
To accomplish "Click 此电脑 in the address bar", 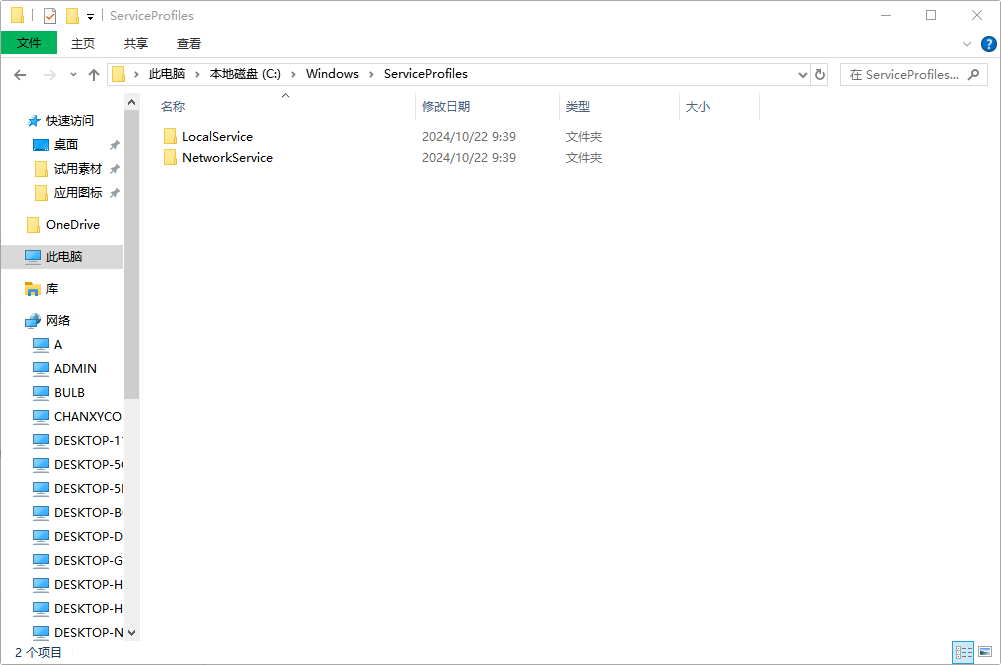I will coord(167,74).
